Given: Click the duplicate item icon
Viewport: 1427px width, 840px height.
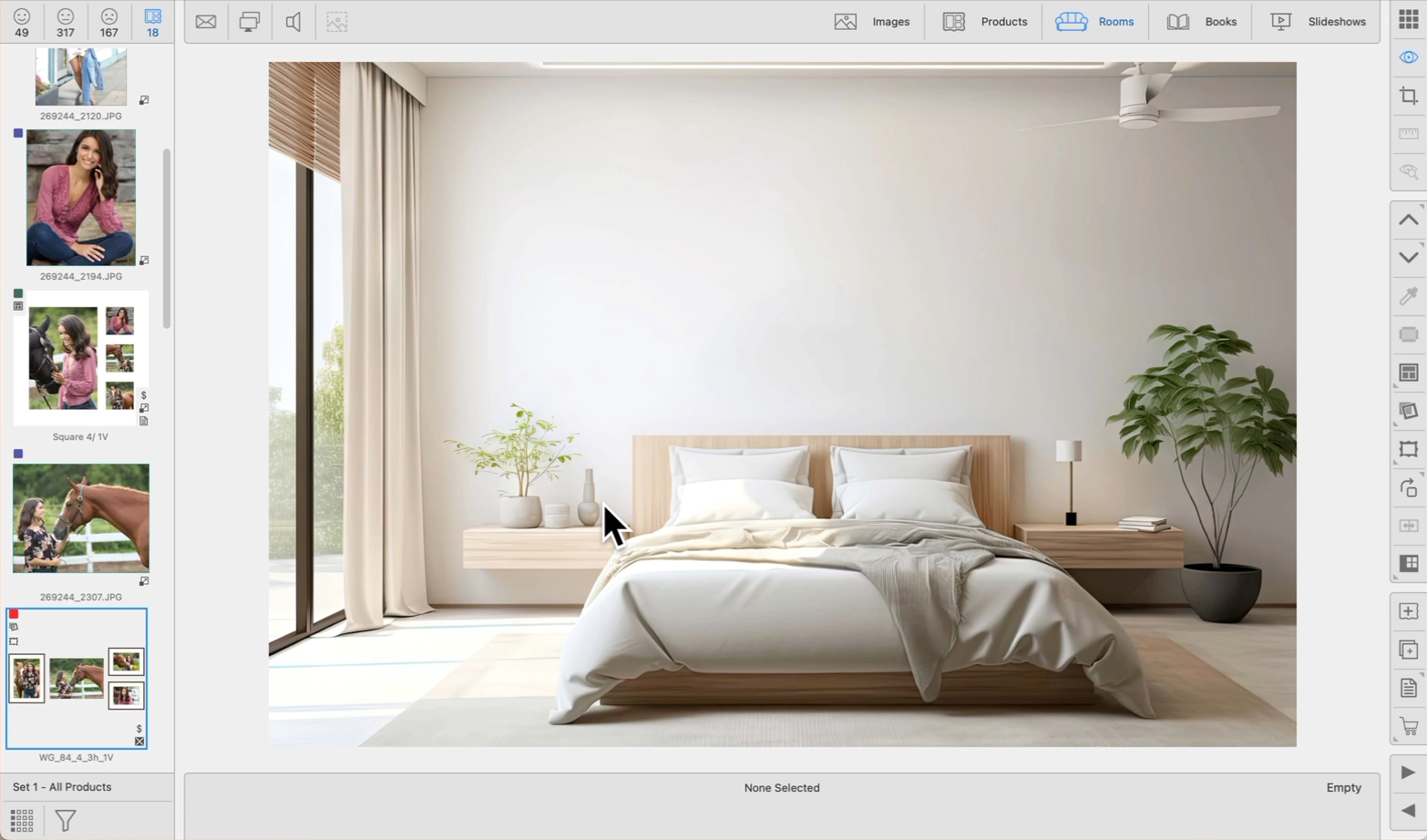Looking at the screenshot, I should pos(1408,650).
